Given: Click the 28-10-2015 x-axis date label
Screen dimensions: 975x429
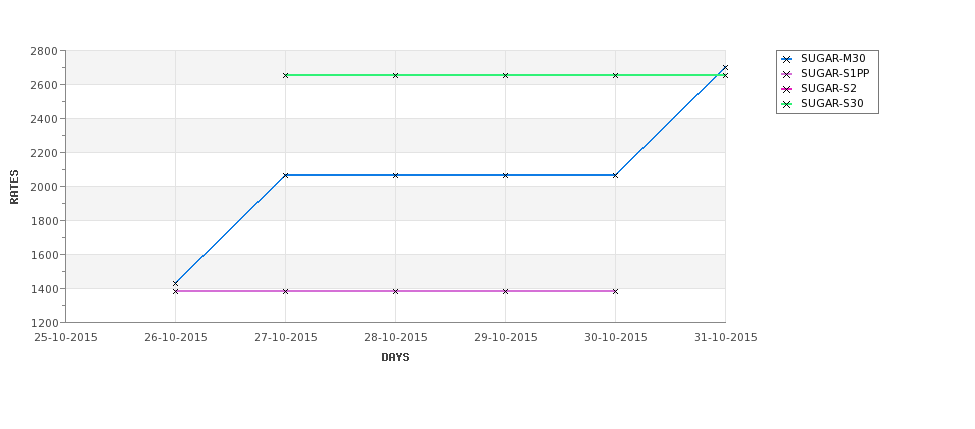Looking at the screenshot, I should tap(395, 338).
